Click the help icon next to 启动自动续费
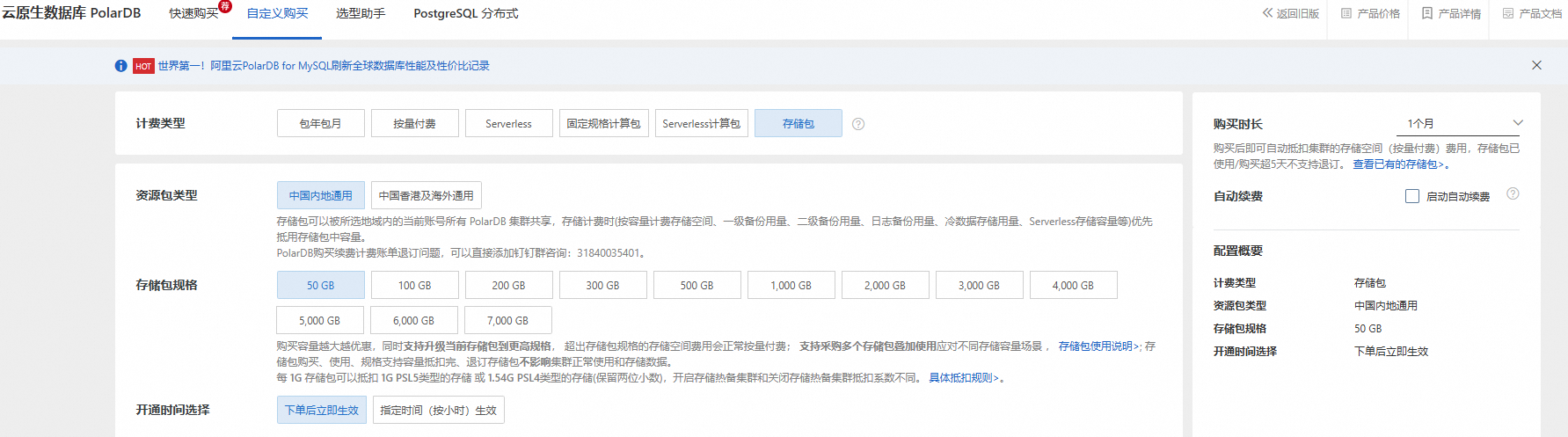This screenshot has width=1568, height=437. coord(1513,194)
